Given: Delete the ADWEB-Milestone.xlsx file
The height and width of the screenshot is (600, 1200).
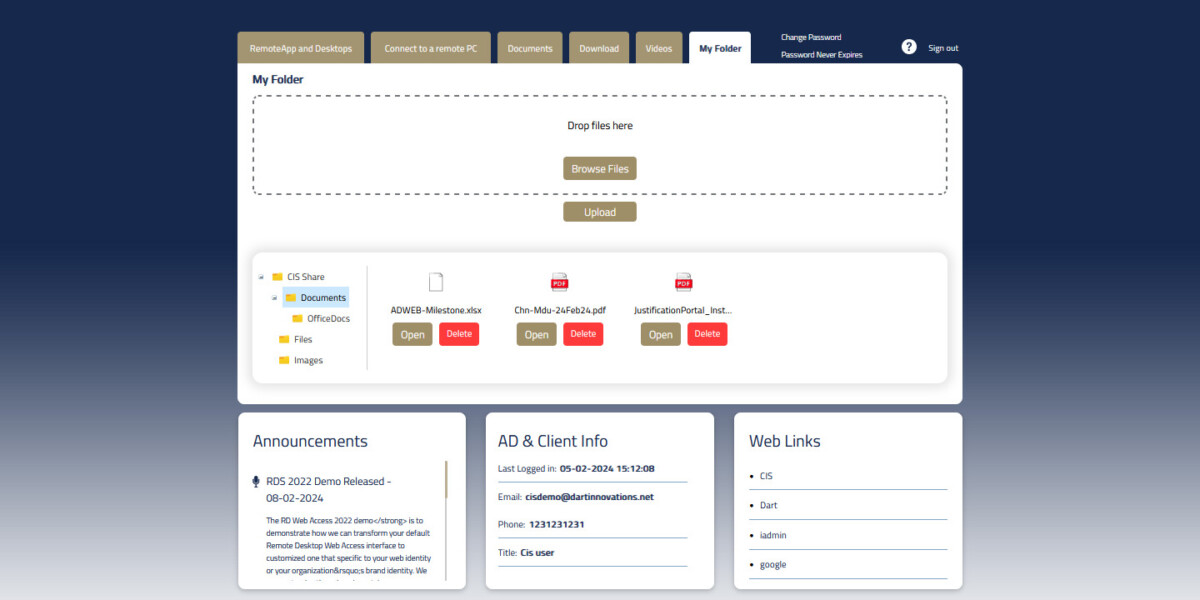Looking at the screenshot, I should click(x=459, y=334).
